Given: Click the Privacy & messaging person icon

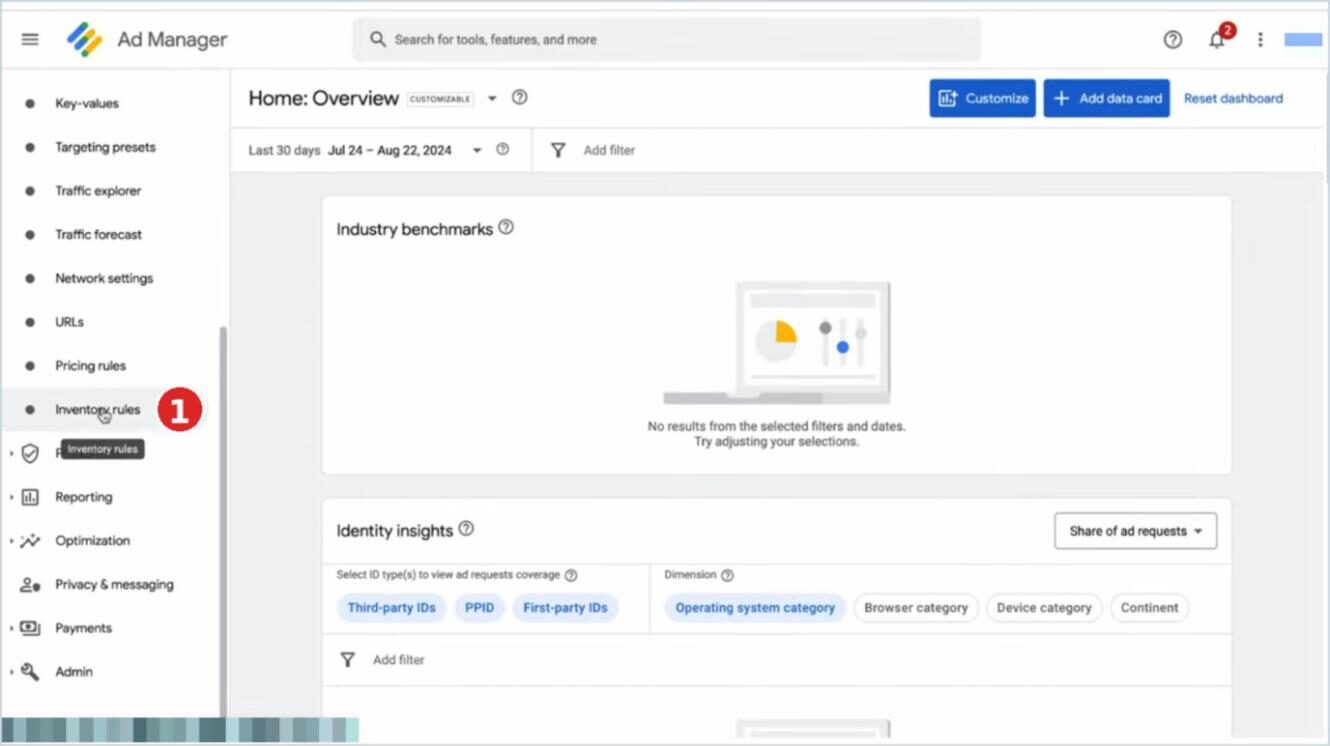Looking at the screenshot, I should tap(30, 585).
